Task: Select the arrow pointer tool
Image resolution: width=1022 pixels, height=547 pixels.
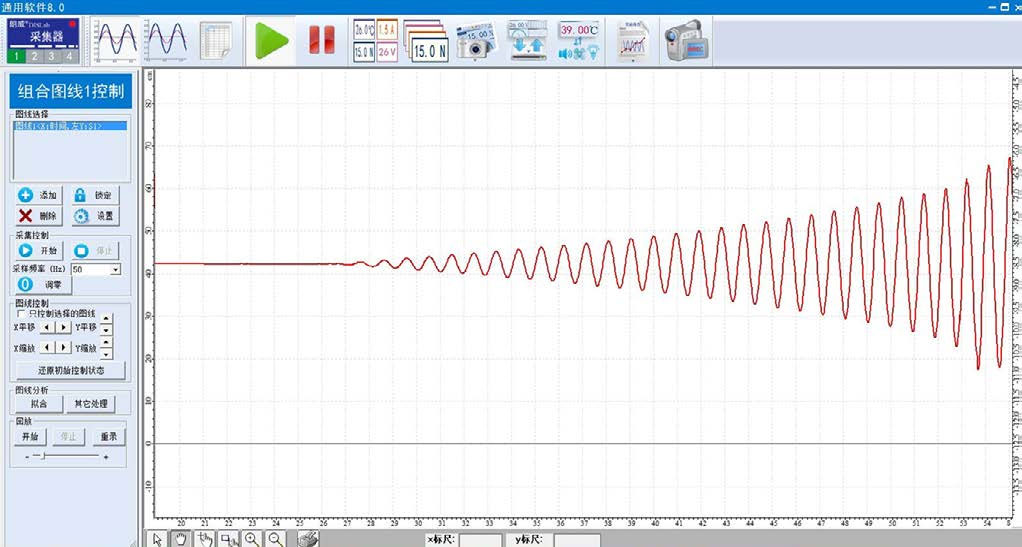Action: pyautogui.click(x=158, y=539)
